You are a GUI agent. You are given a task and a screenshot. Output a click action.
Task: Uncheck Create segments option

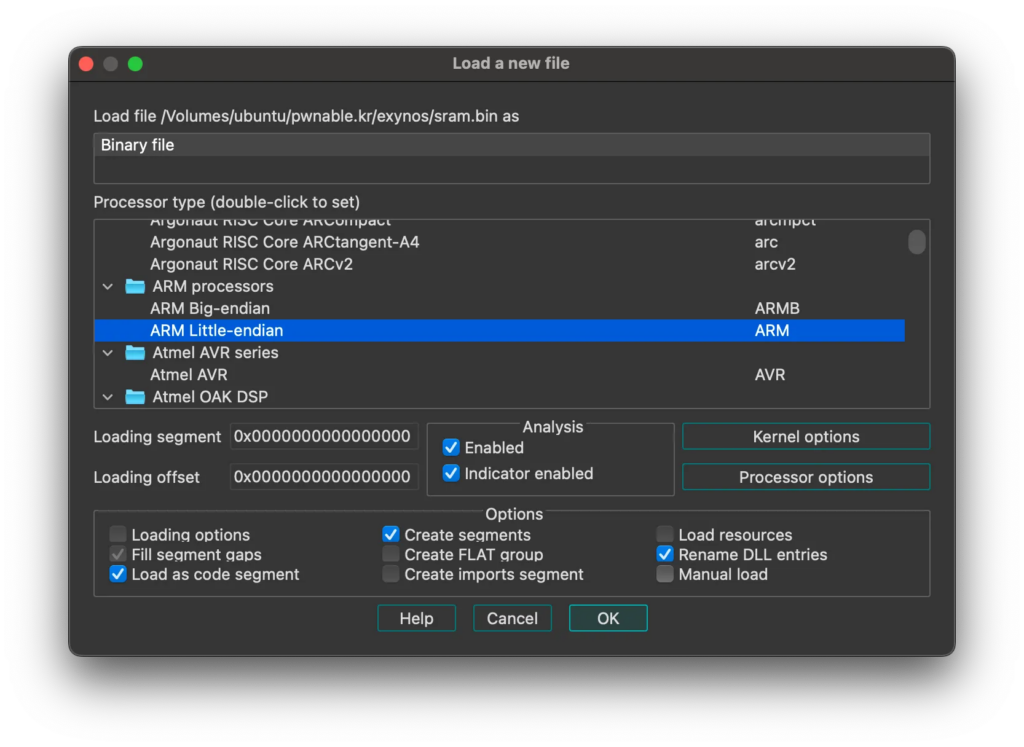pos(391,534)
